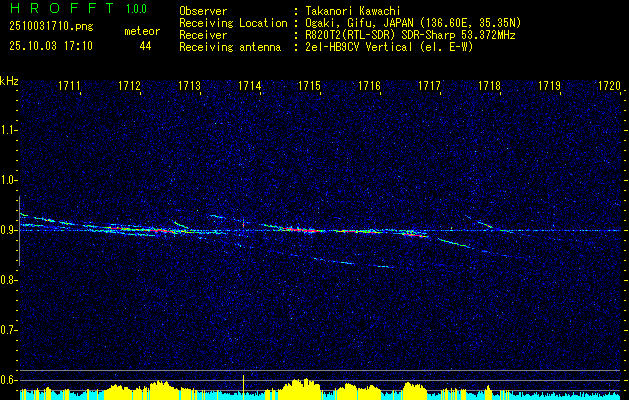This screenshot has width=629, height=400.
Task: Click the 1714 time axis marker
Action: point(249,86)
